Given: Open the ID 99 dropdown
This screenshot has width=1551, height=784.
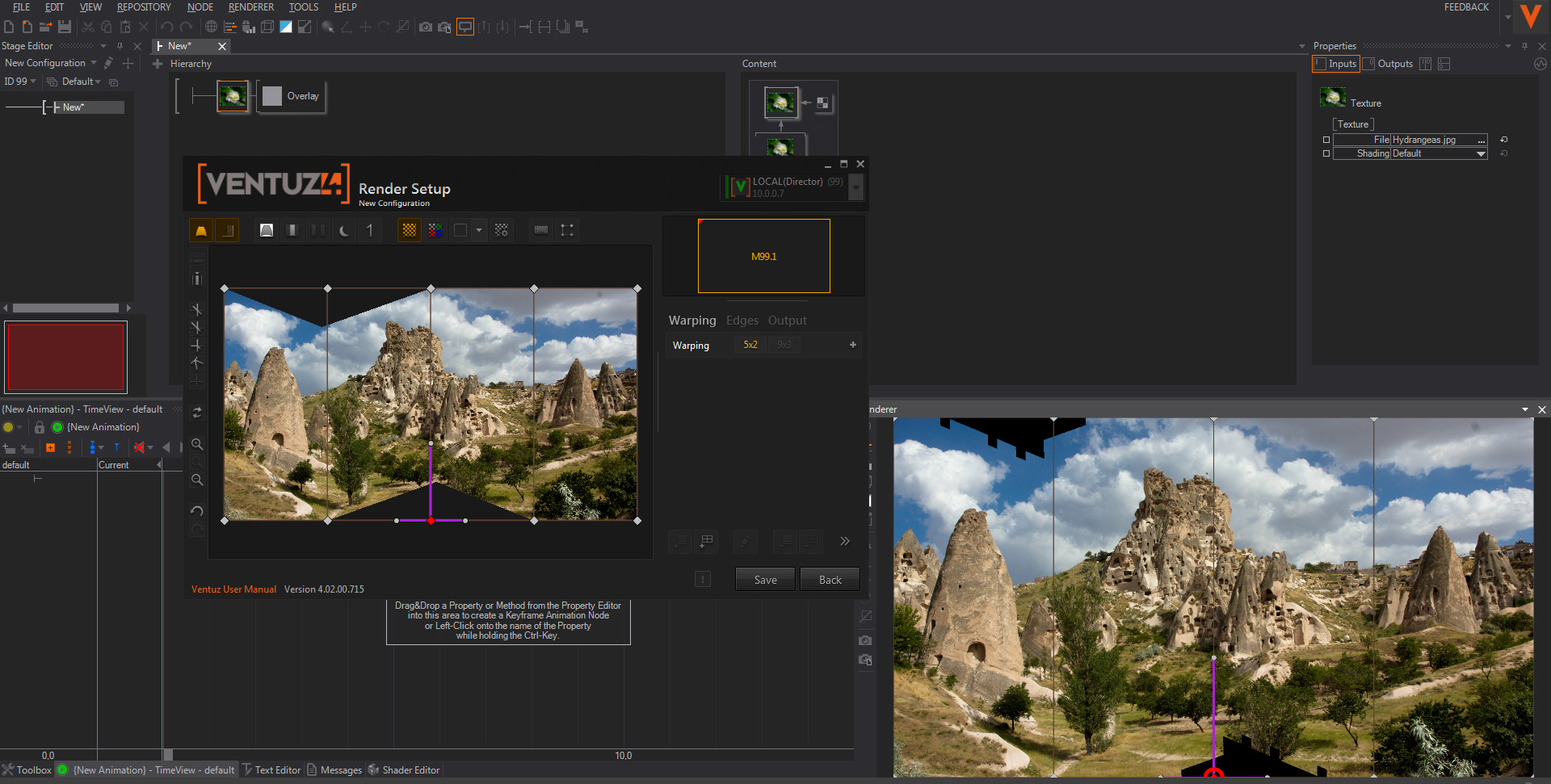Looking at the screenshot, I should (33, 82).
